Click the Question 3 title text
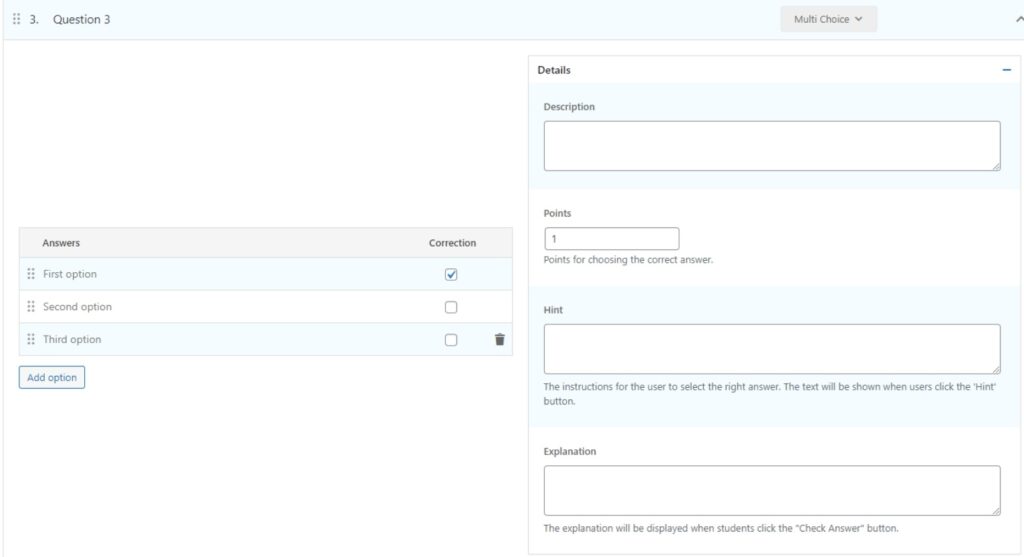The image size is (1024, 557). (81, 19)
